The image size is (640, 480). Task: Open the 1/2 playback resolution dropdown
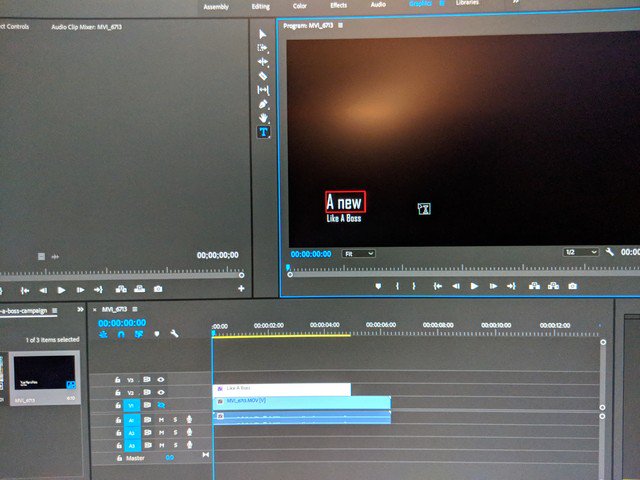coord(580,252)
